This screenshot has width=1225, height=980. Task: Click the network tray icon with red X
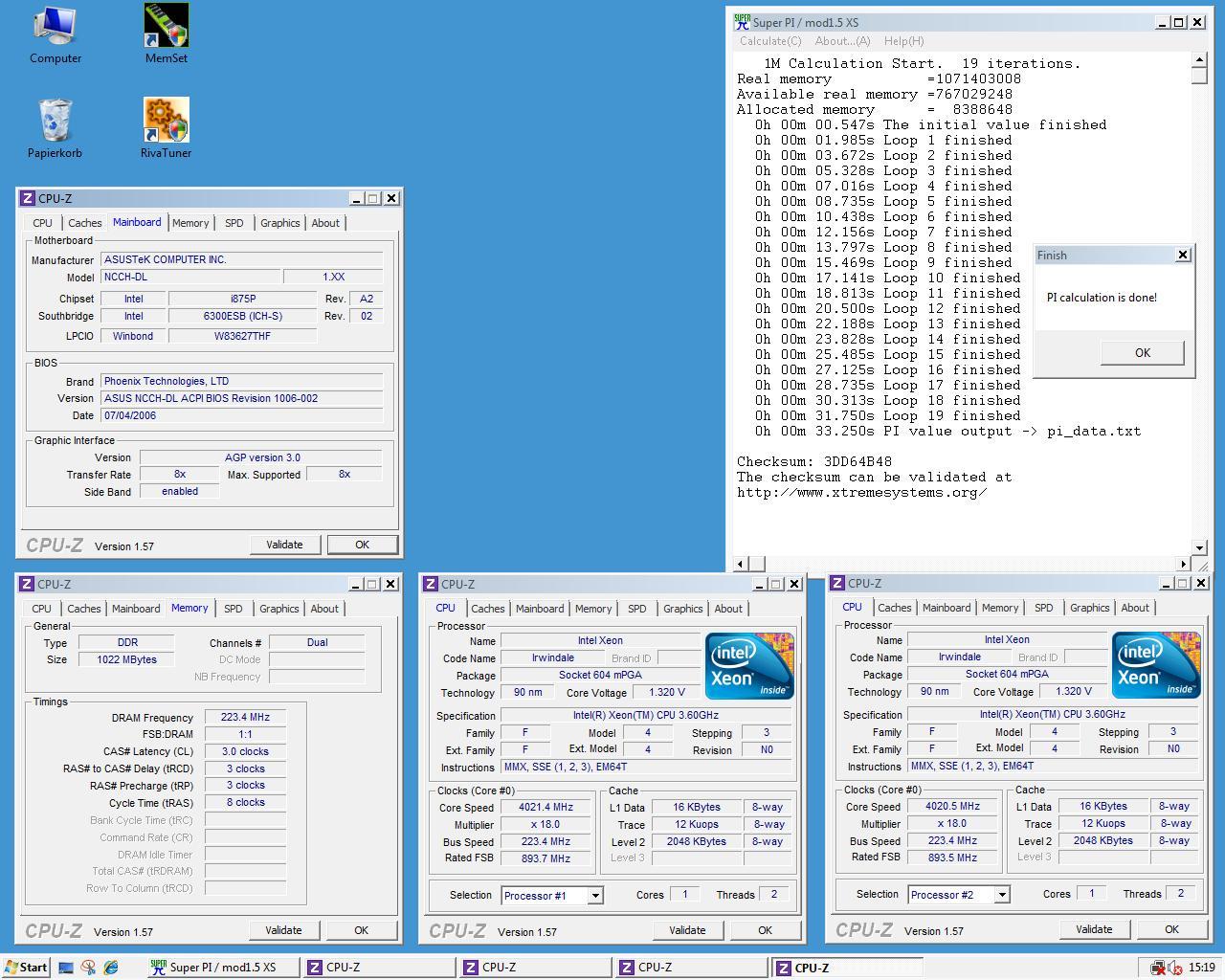1157,968
